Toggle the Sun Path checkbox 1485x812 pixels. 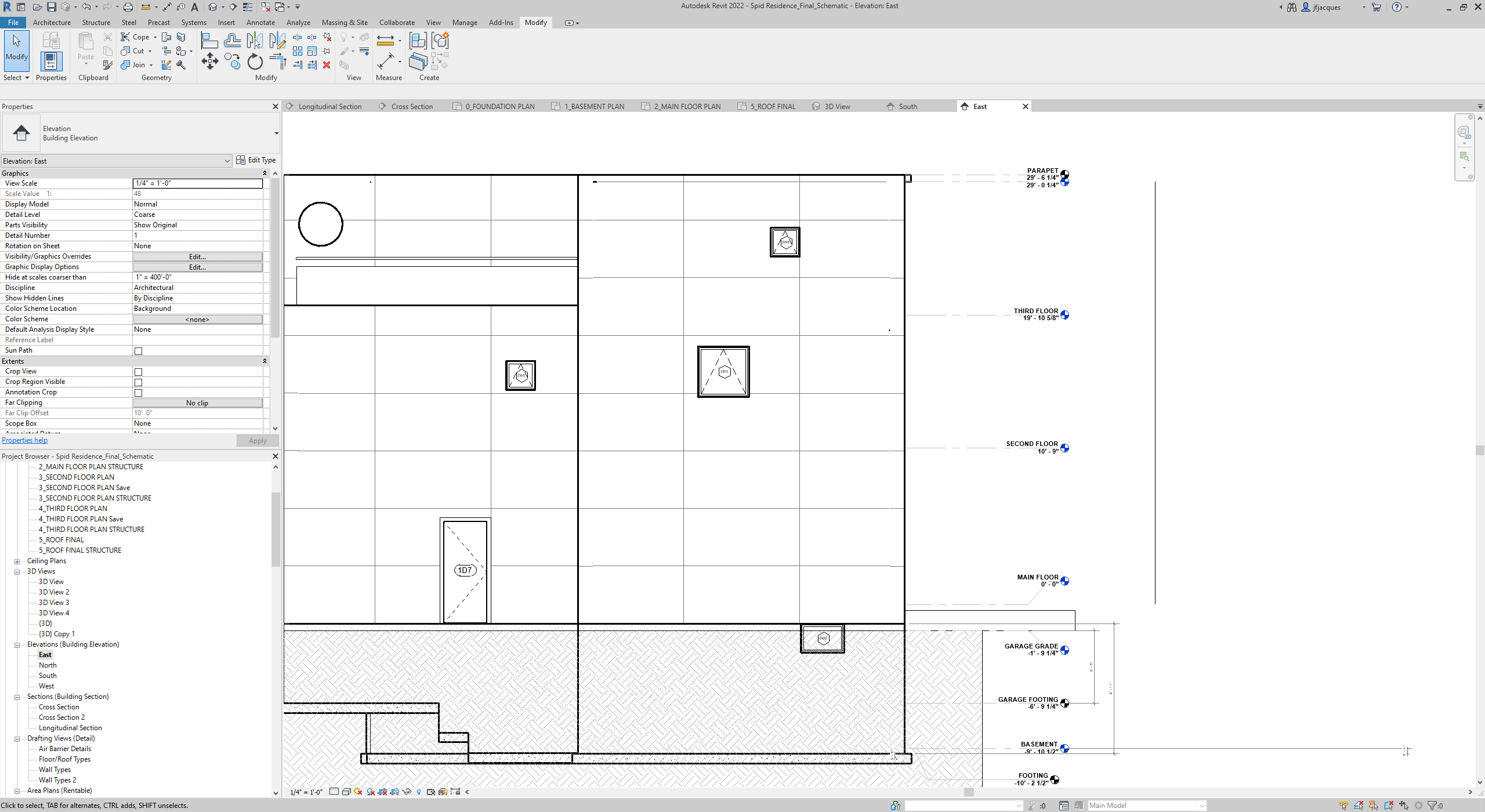138,351
